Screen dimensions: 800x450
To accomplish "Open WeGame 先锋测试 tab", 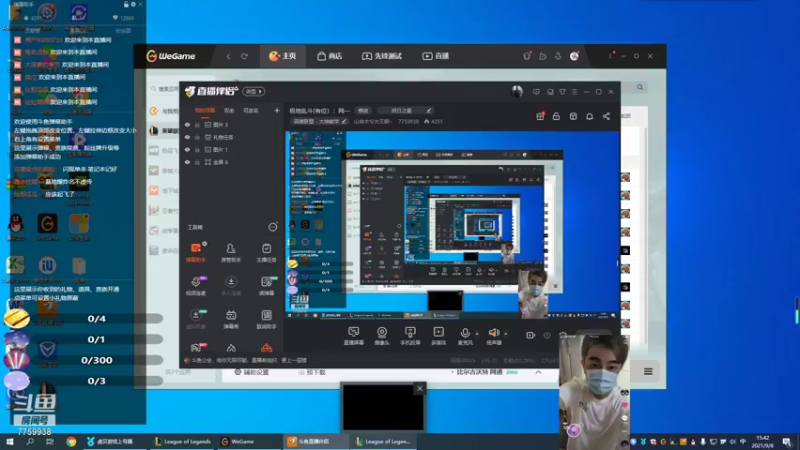I will coord(382,56).
